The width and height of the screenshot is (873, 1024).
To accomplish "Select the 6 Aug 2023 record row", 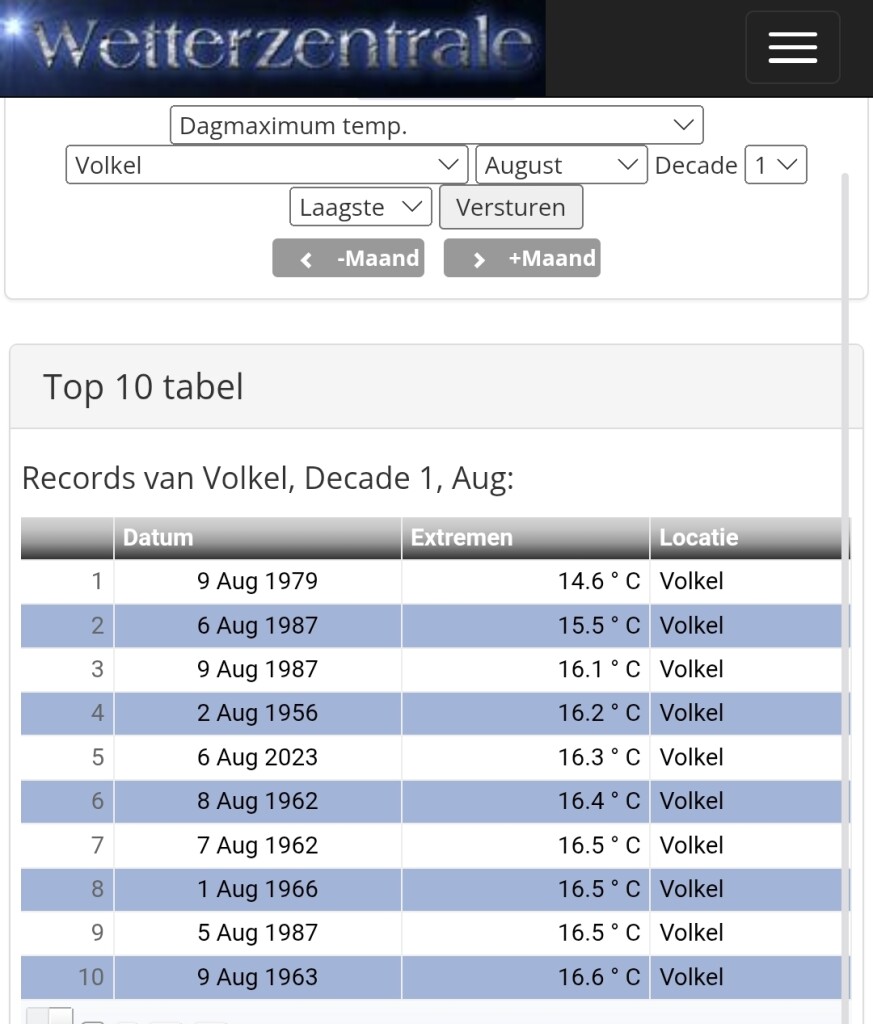I will [x=436, y=757].
